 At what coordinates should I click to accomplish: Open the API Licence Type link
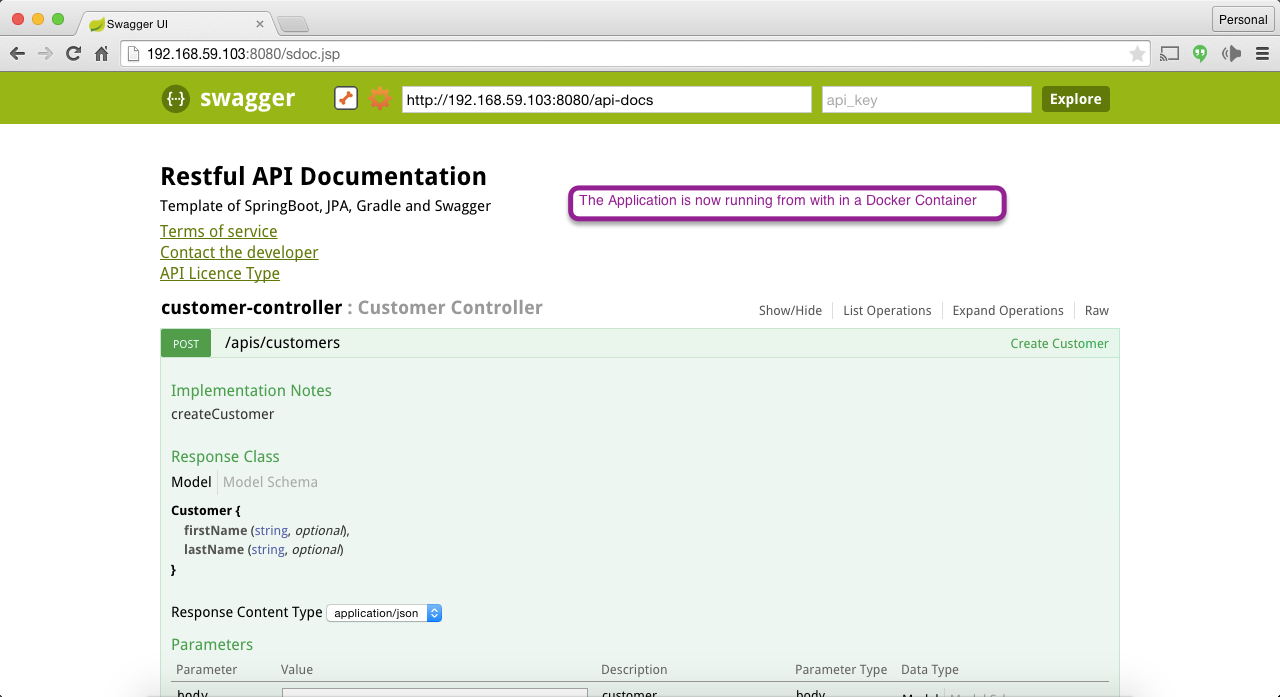(220, 273)
